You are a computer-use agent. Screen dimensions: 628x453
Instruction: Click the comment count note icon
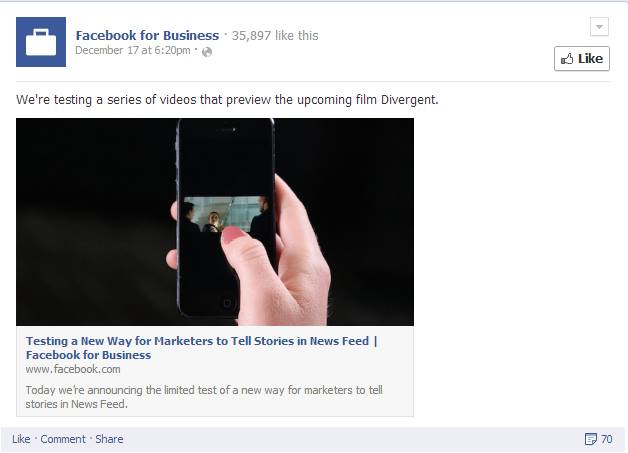(x=590, y=439)
